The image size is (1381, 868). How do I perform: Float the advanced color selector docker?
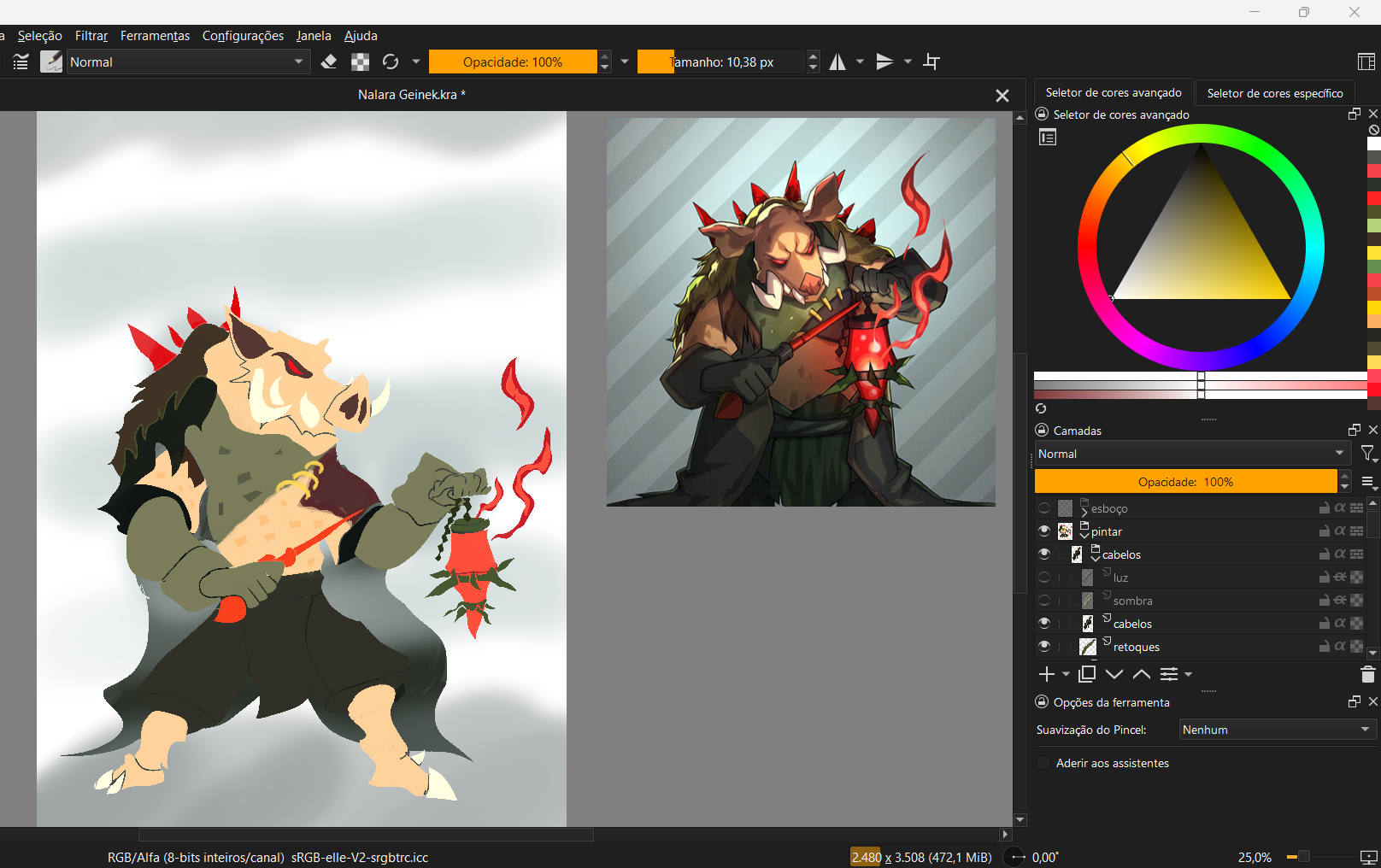tap(1354, 114)
